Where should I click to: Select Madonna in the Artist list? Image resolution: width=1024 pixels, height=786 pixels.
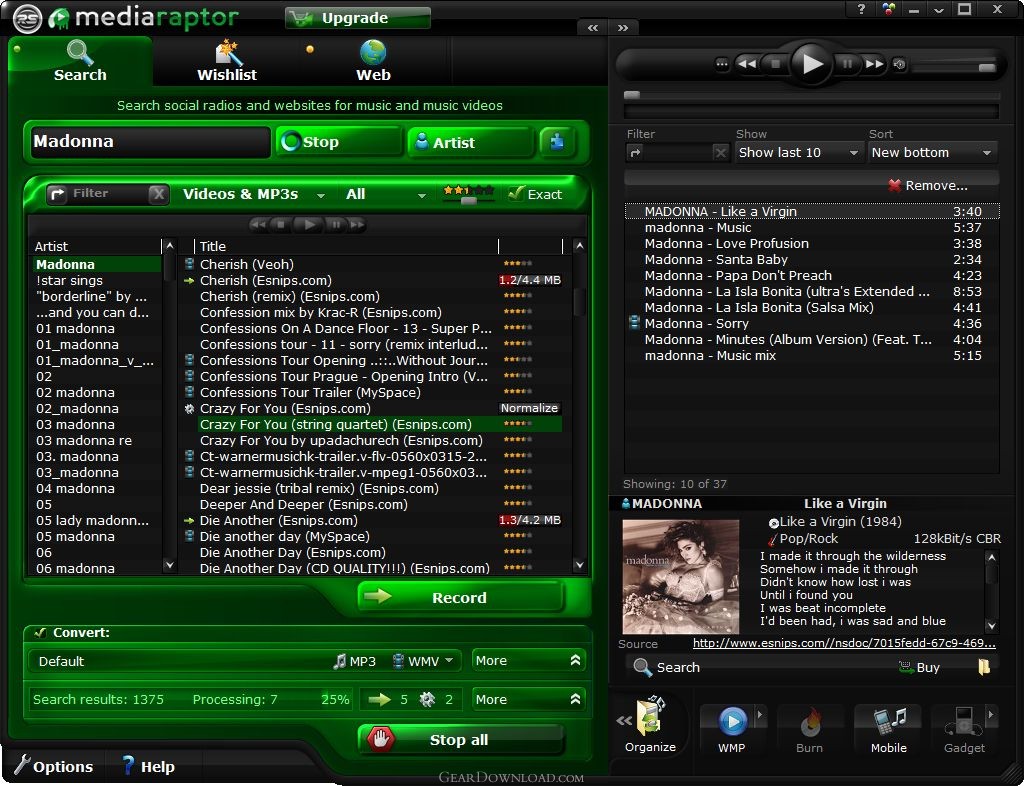coord(97,264)
